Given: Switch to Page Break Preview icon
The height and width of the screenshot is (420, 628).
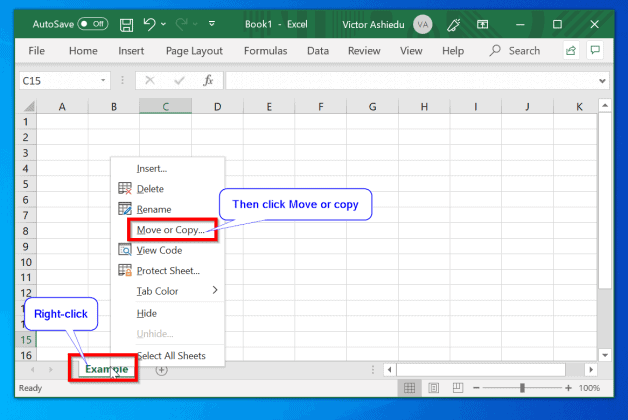Looking at the screenshot, I should [x=457, y=388].
